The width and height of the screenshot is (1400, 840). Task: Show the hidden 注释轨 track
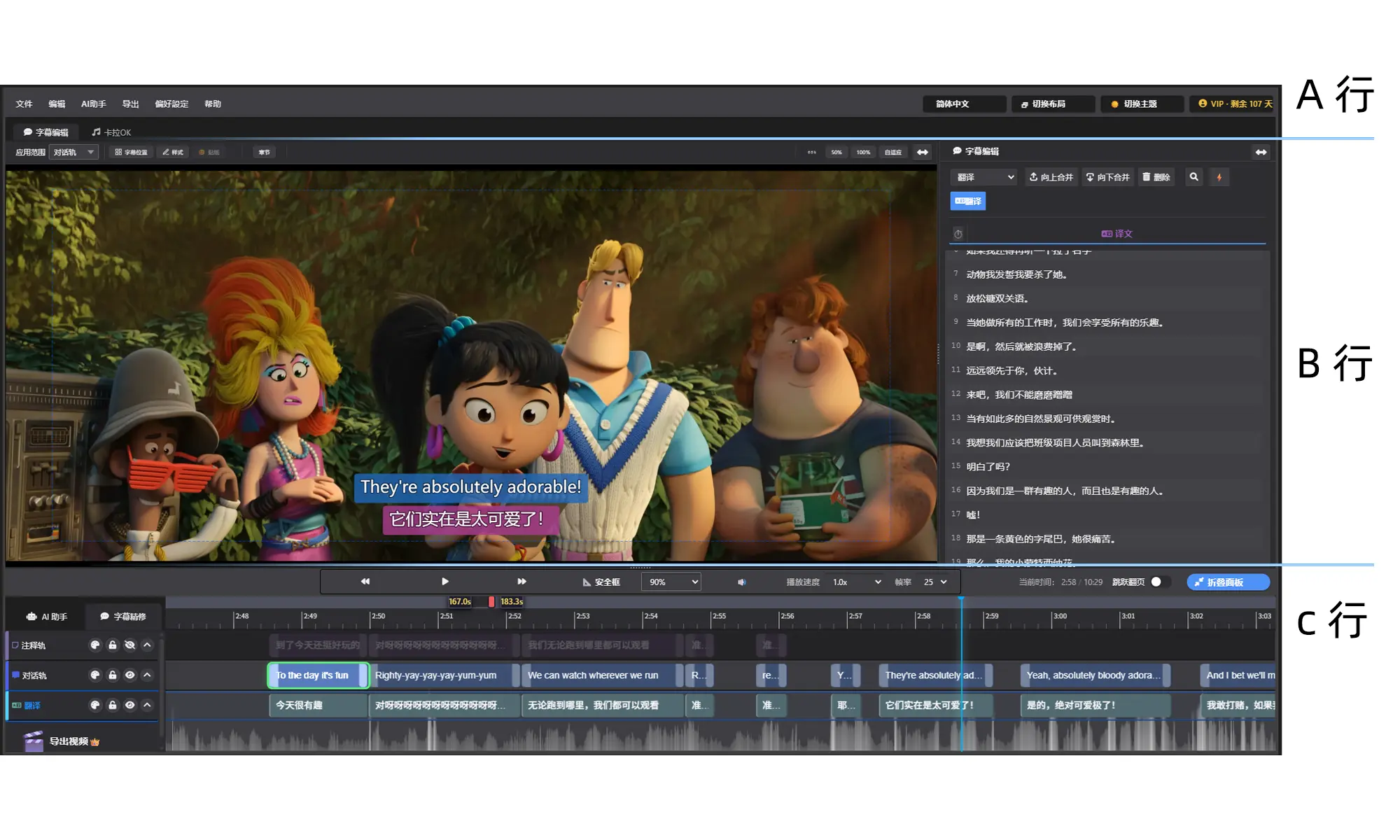pyautogui.click(x=129, y=645)
